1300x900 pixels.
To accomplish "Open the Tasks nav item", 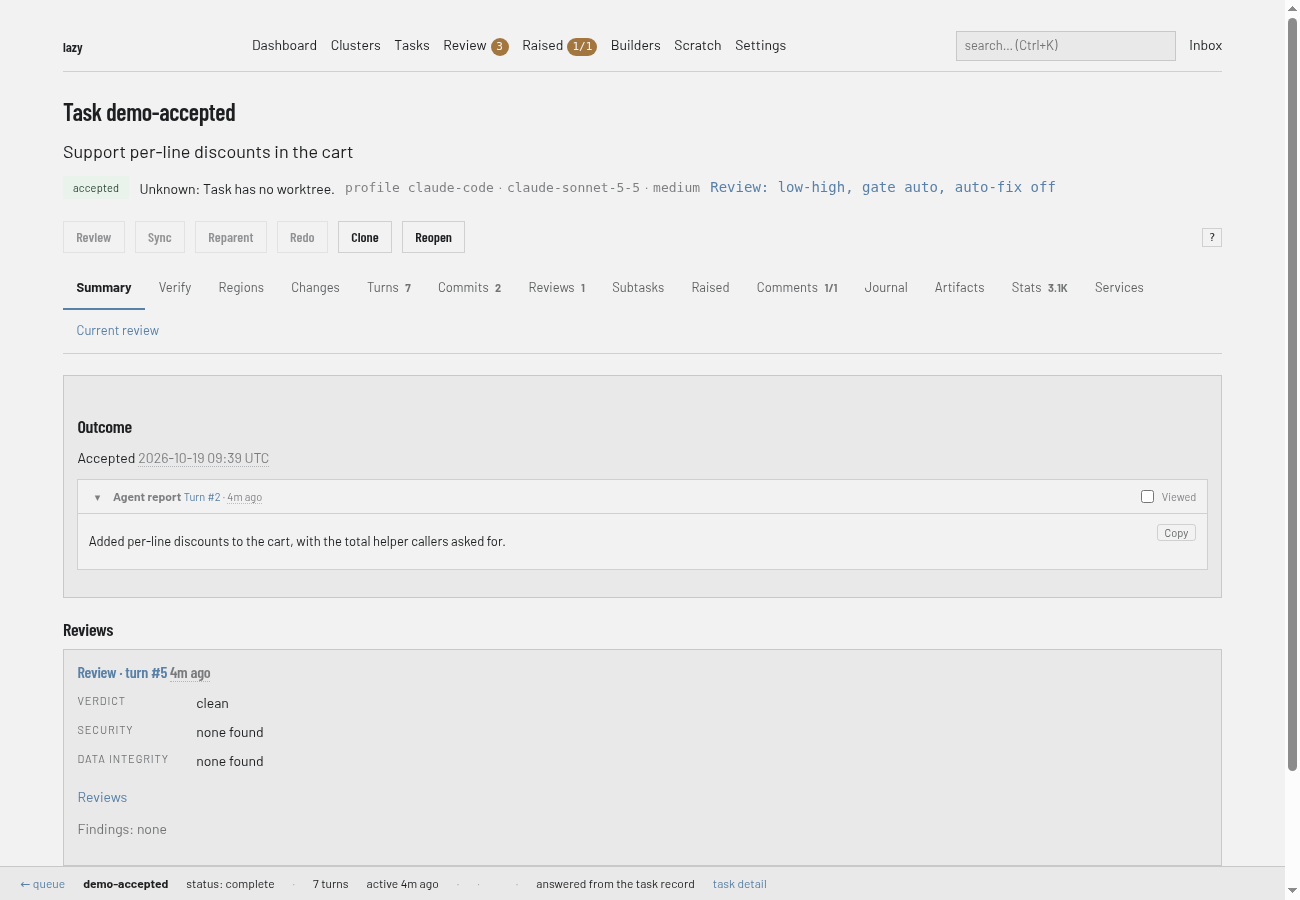I will (x=412, y=45).
